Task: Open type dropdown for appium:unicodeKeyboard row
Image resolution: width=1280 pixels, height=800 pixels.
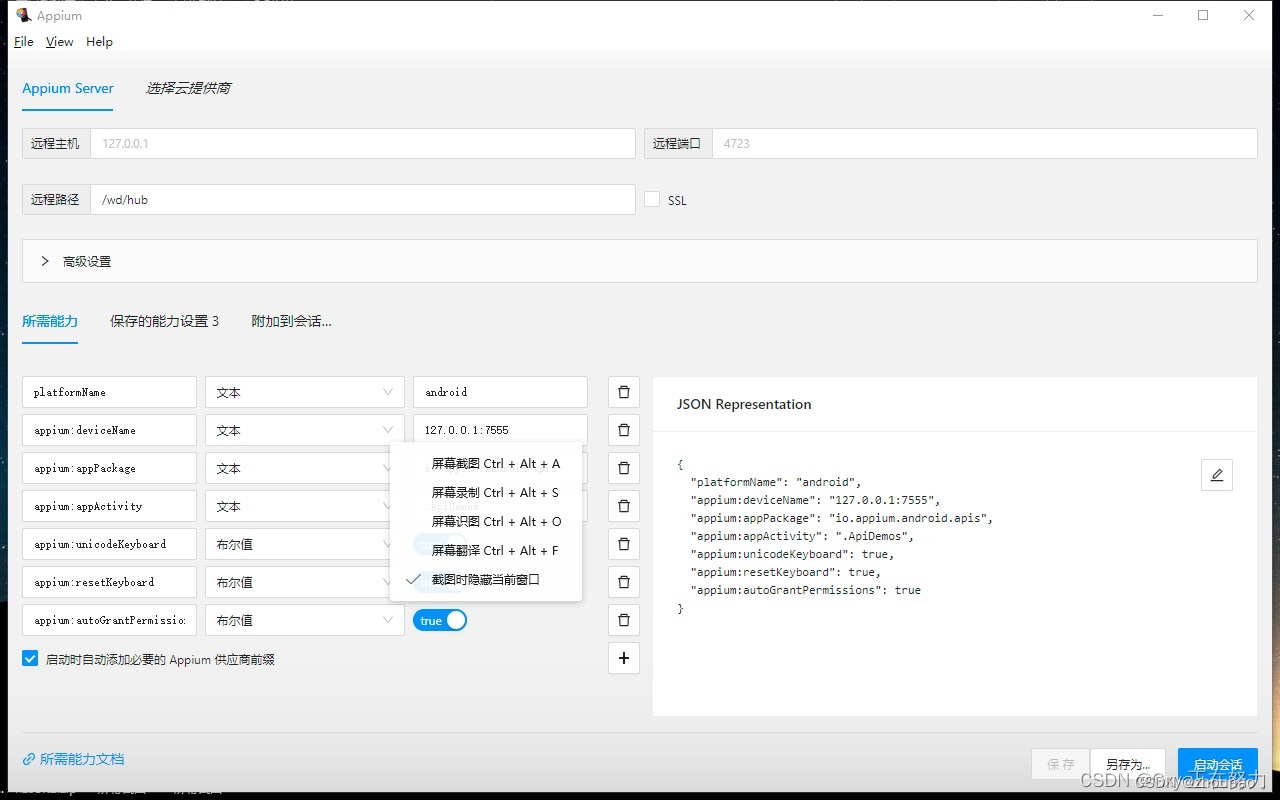Action: click(x=305, y=544)
